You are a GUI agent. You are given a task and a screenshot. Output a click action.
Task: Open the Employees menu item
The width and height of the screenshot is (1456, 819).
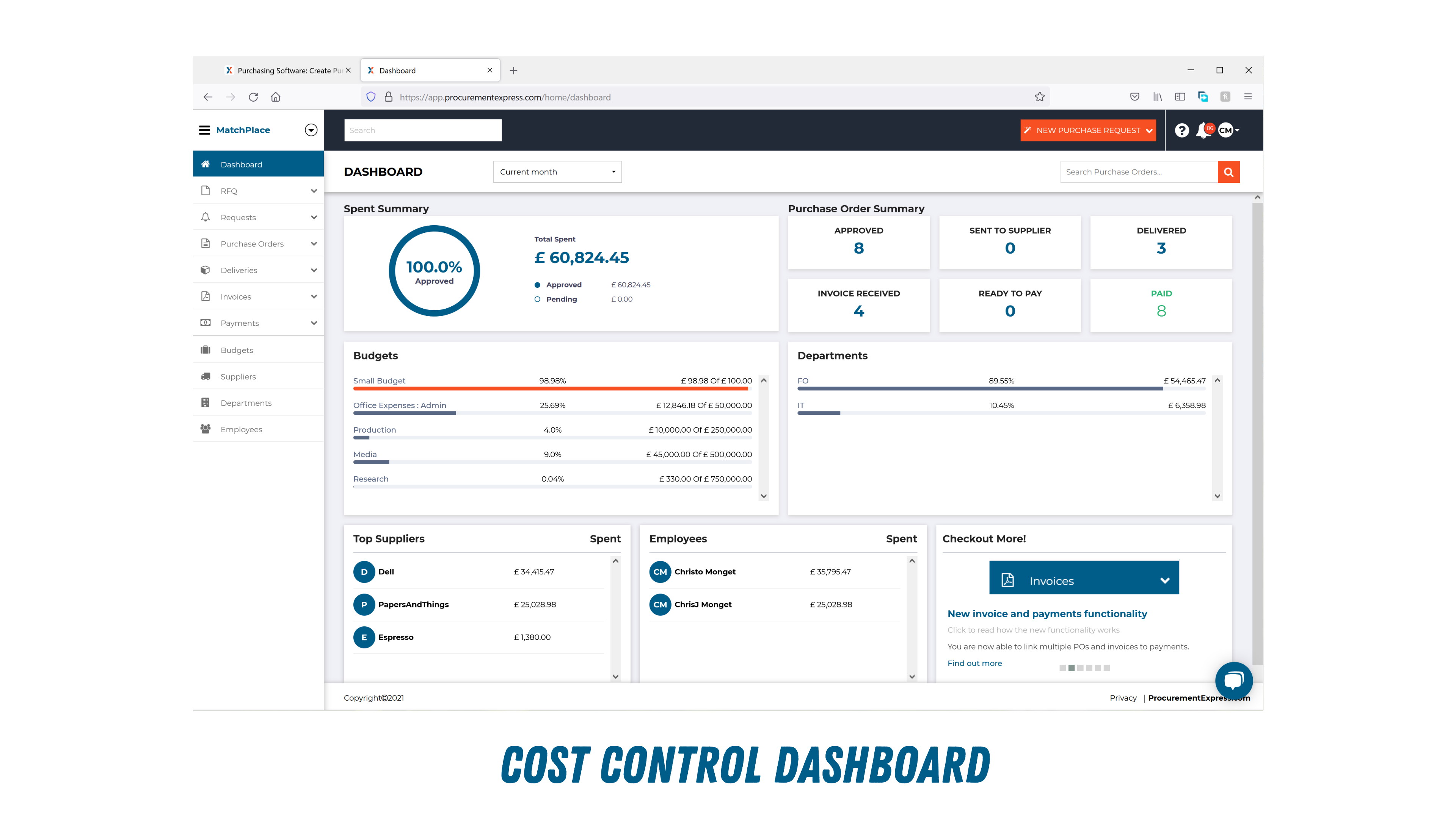(x=258, y=430)
